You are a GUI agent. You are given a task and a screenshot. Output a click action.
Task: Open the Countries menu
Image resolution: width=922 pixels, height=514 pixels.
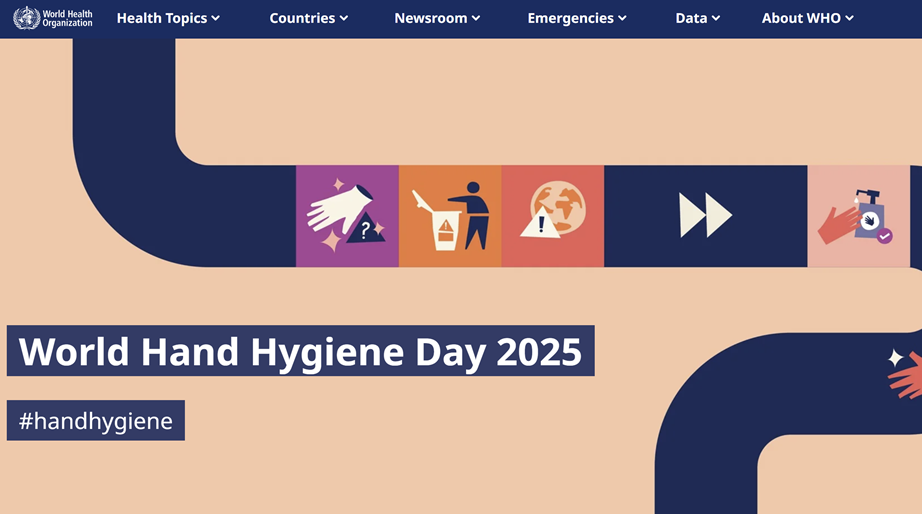click(x=302, y=18)
